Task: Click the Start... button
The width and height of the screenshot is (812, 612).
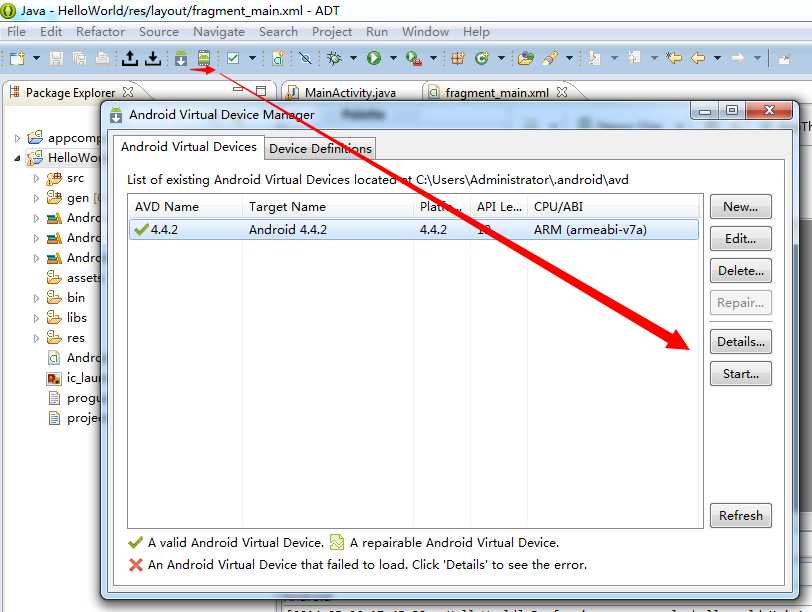Action: click(741, 374)
